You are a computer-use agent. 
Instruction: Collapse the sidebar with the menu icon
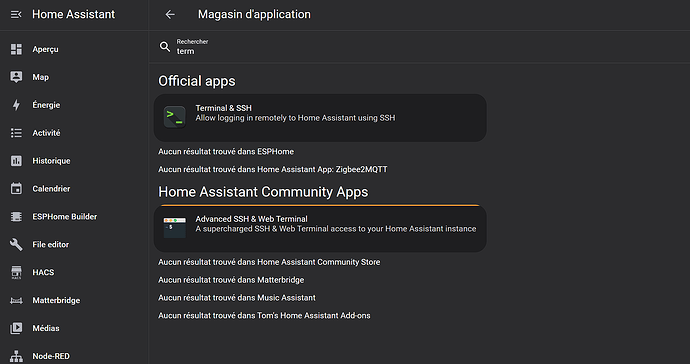click(x=16, y=15)
